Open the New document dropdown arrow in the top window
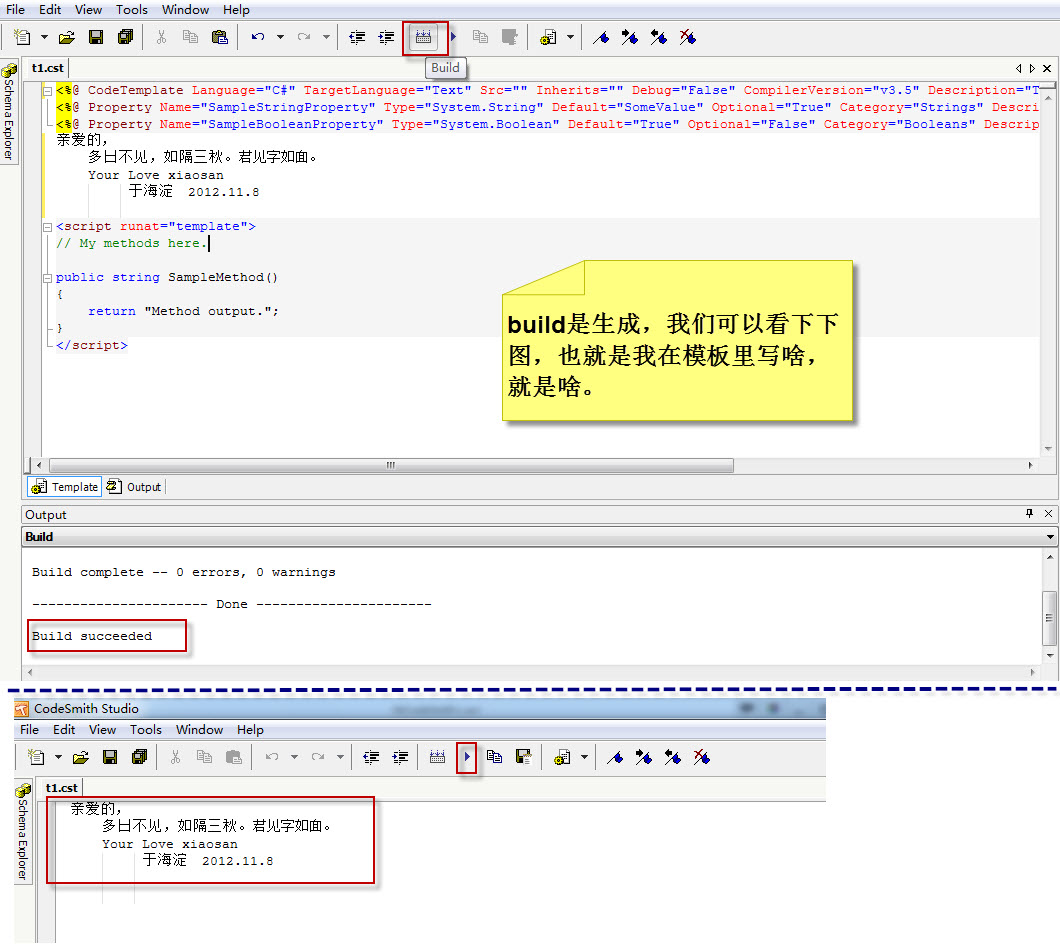This screenshot has width=1060, height=952. [x=45, y=37]
